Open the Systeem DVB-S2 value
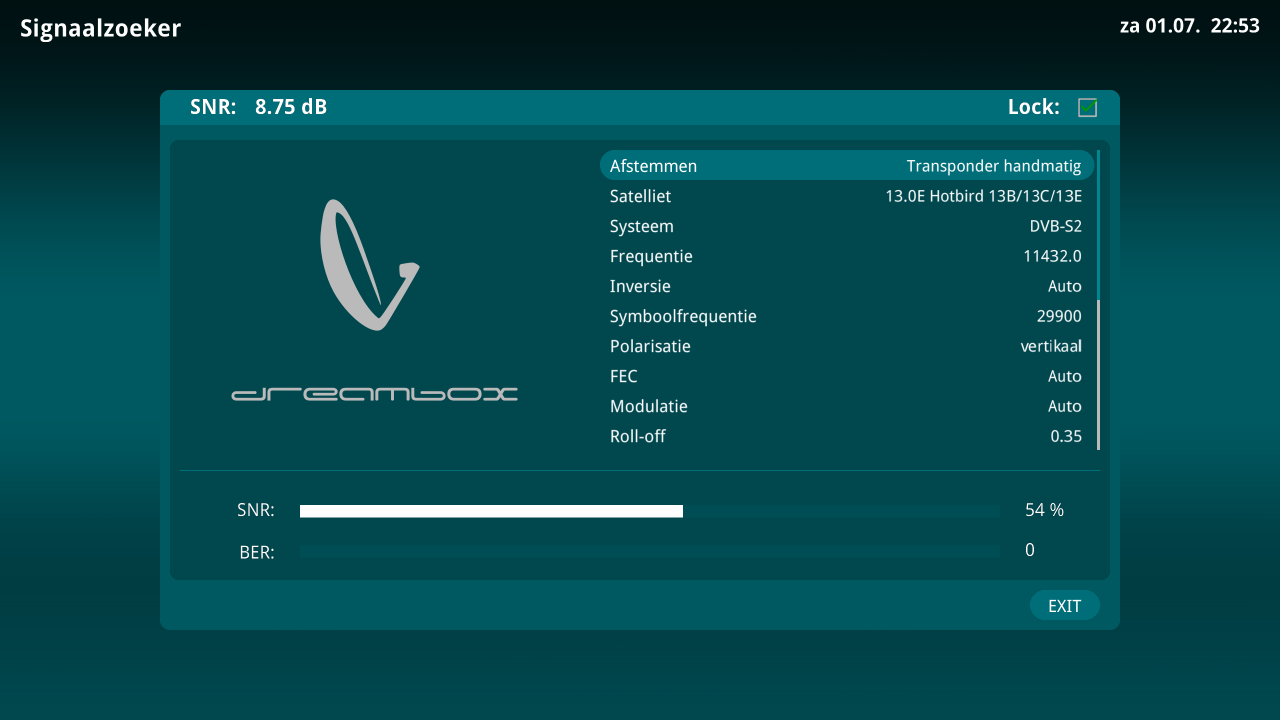Screen dimensions: 1280x720 (x=1055, y=226)
